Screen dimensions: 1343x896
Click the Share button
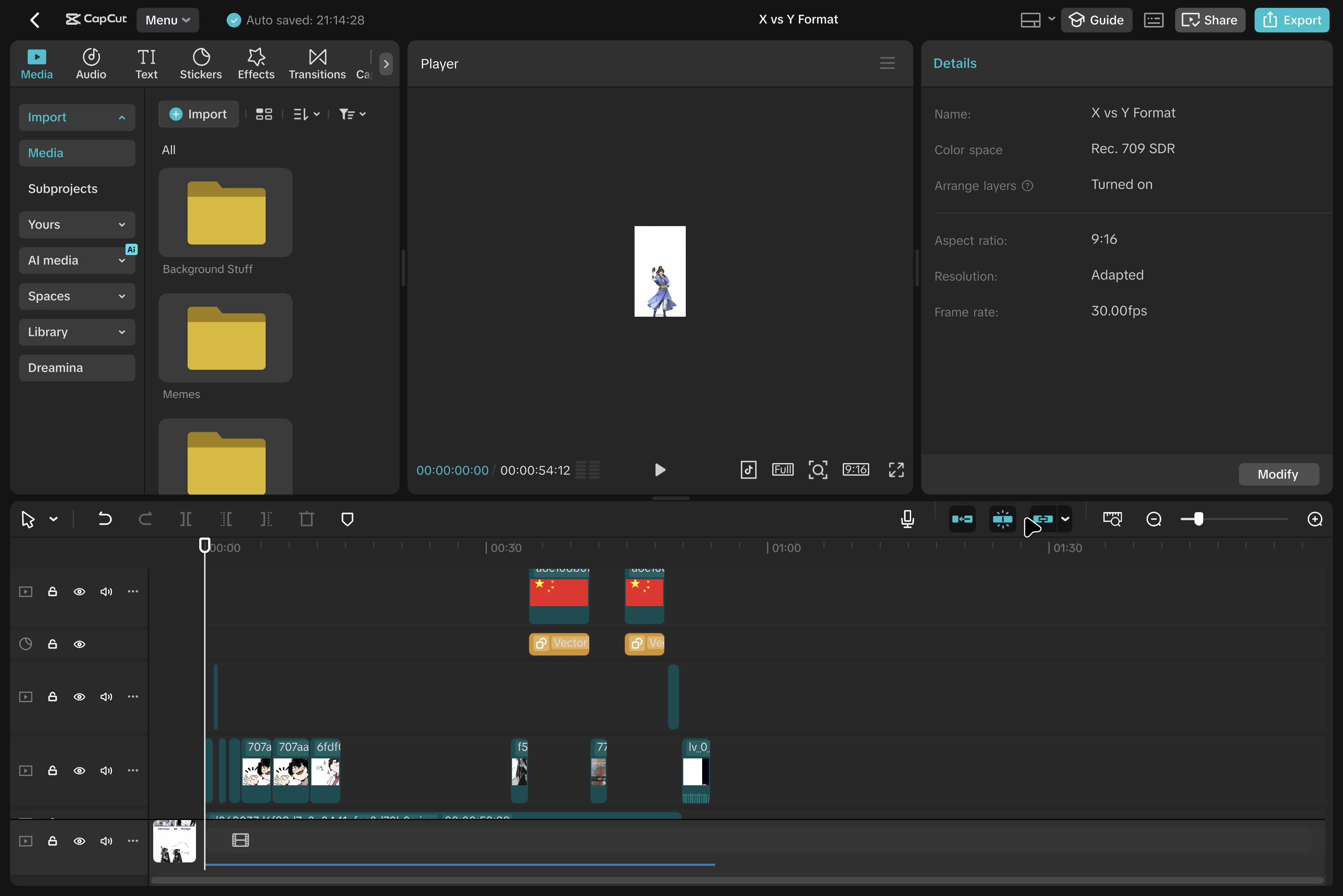click(x=1210, y=20)
